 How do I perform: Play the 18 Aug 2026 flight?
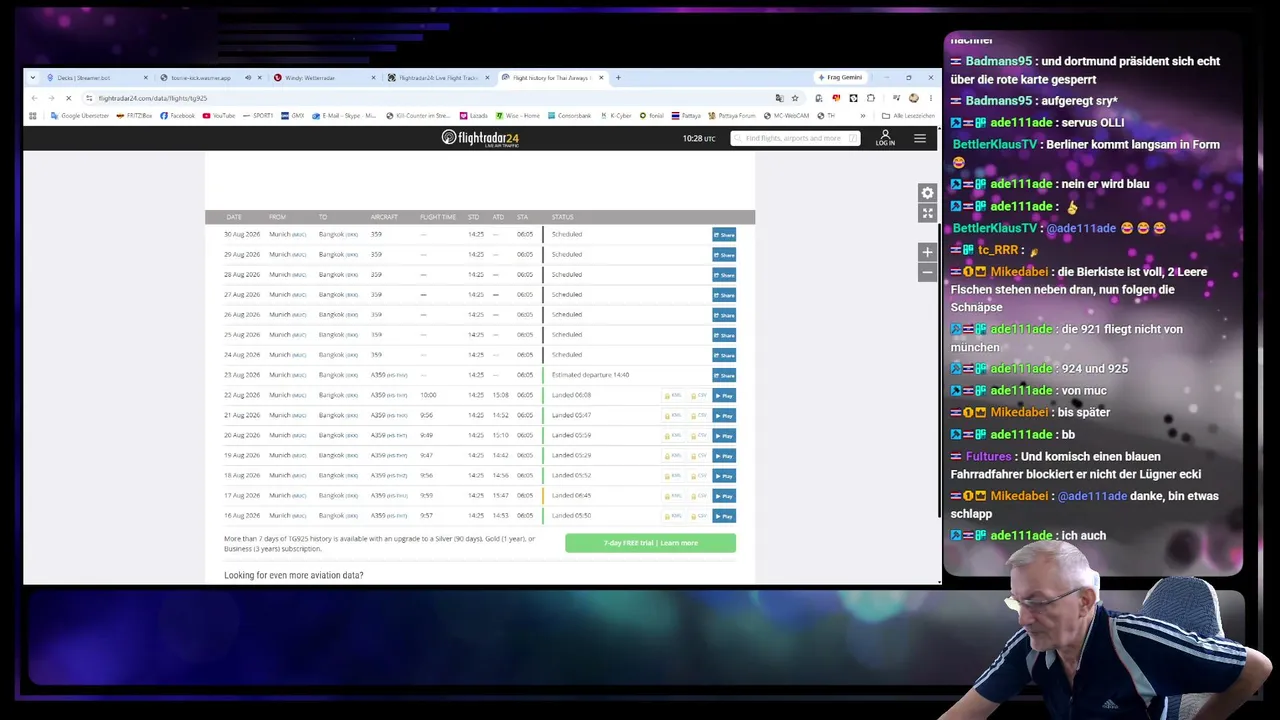click(x=724, y=475)
